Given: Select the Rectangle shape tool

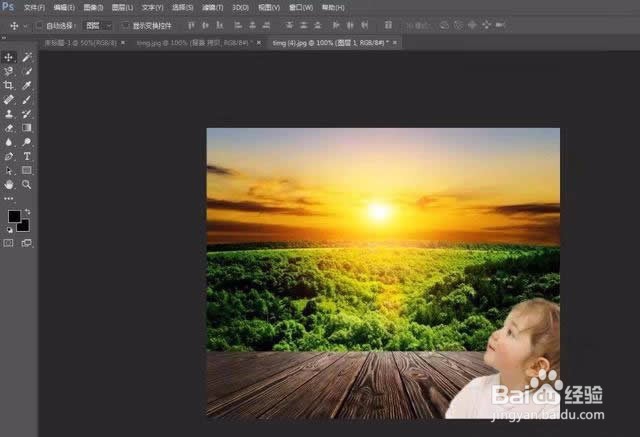Looking at the screenshot, I should 27,171.
